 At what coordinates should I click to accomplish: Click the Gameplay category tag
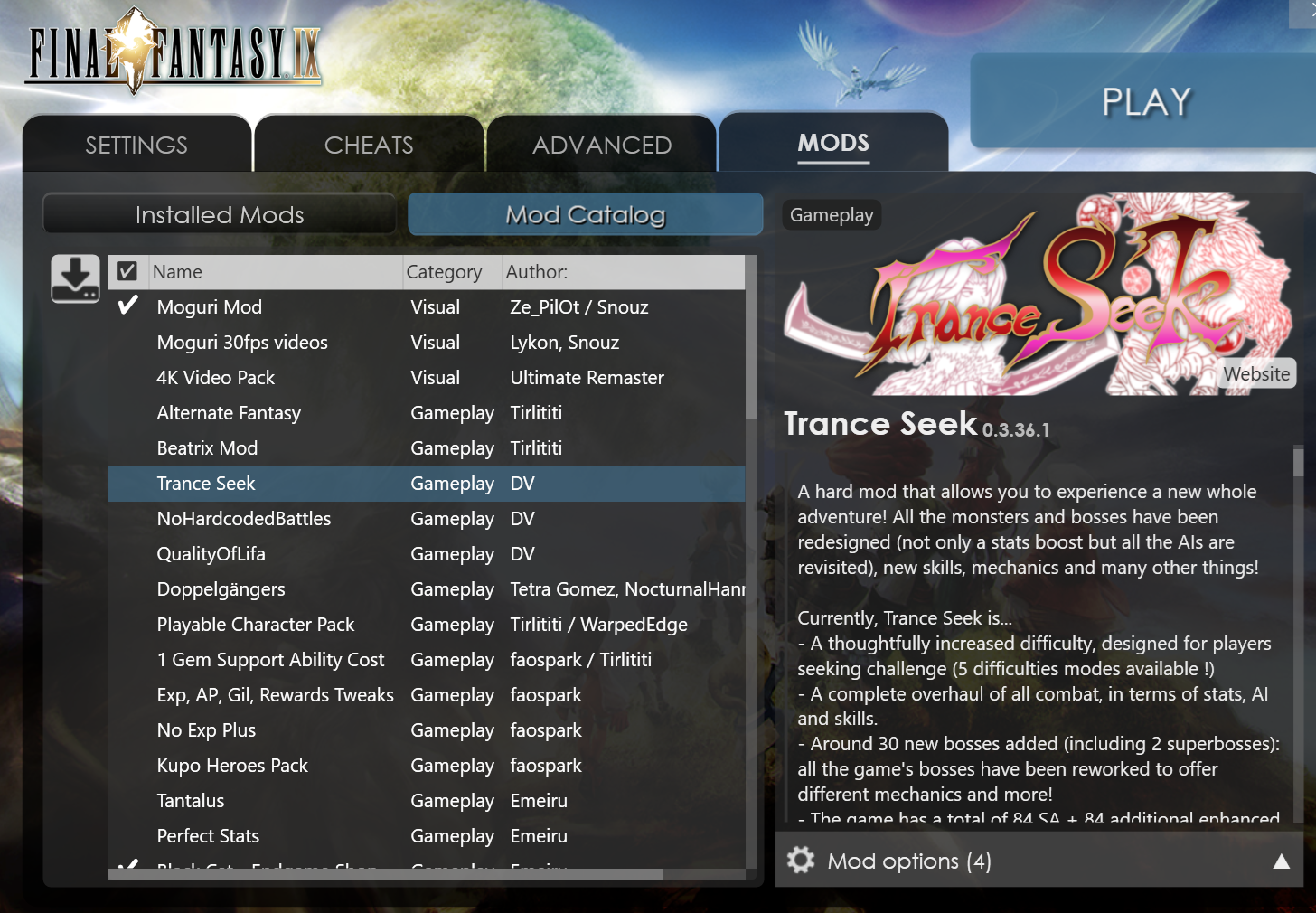coord(832,215)
